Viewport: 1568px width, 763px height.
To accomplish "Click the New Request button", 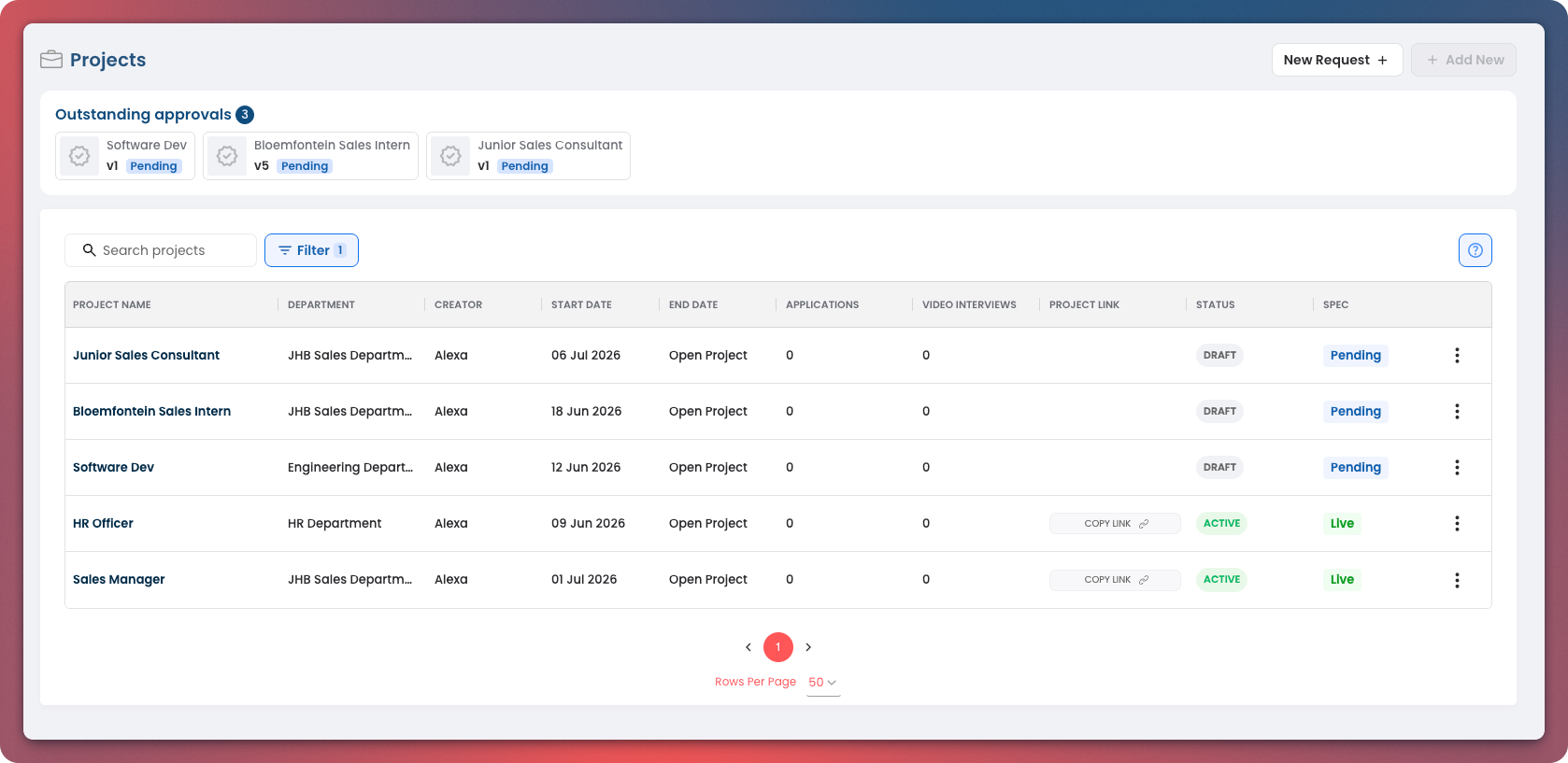I will point(1337,60).
